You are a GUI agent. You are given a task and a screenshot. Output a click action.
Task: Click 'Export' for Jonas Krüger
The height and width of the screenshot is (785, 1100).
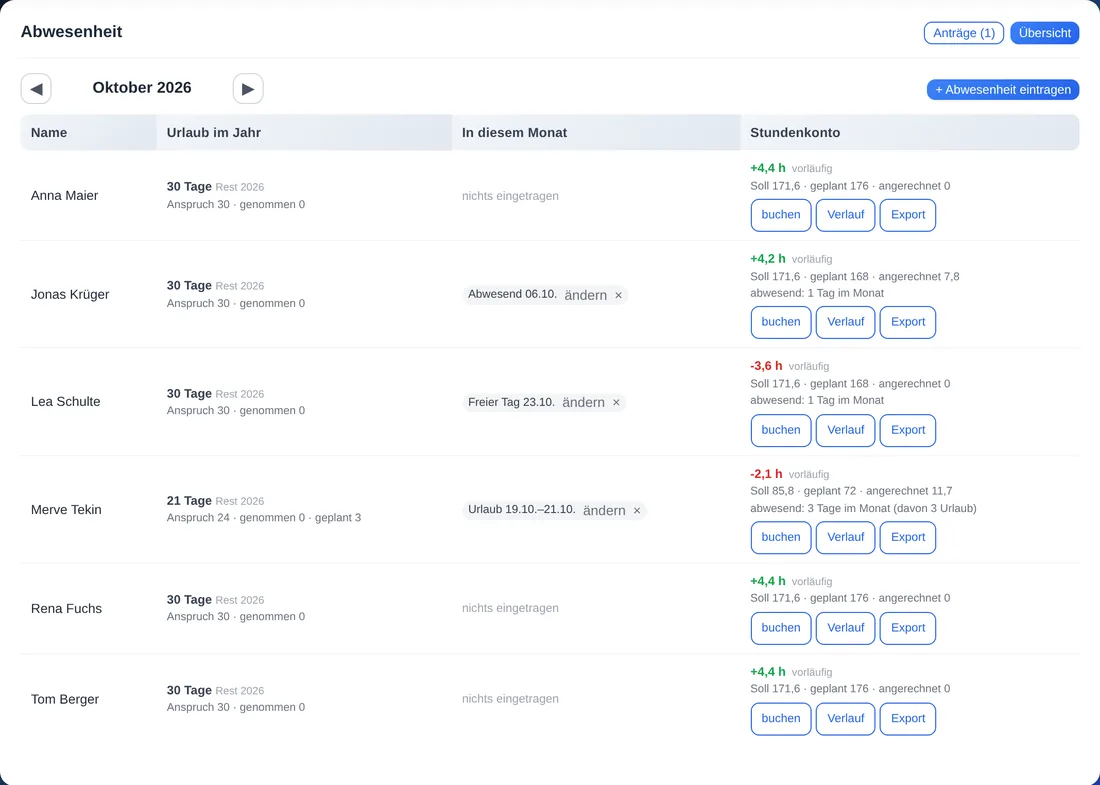[908, 323]
